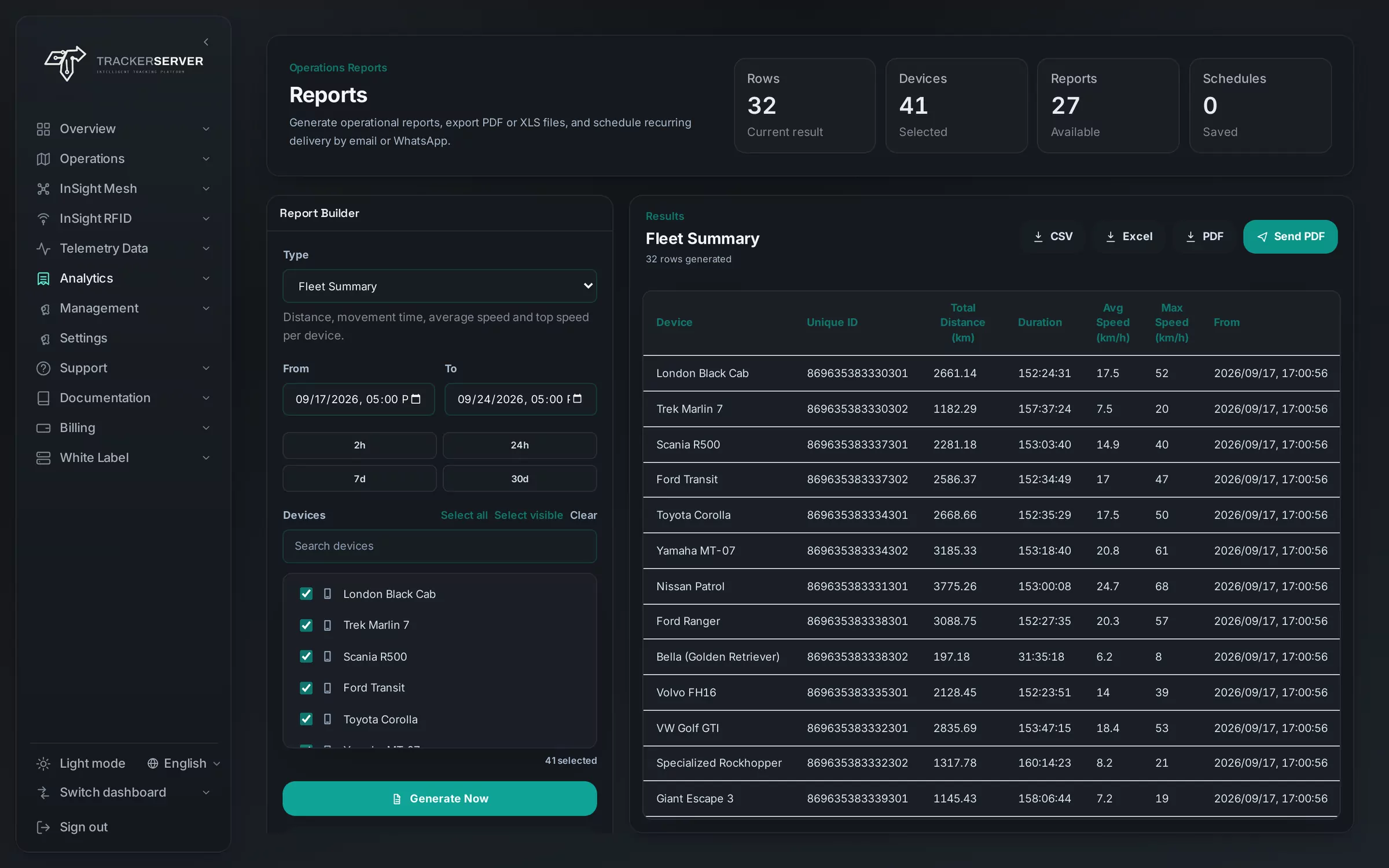Click the Operations map icon
This screenshot has height=868, width=1389.
pos(43,159)
